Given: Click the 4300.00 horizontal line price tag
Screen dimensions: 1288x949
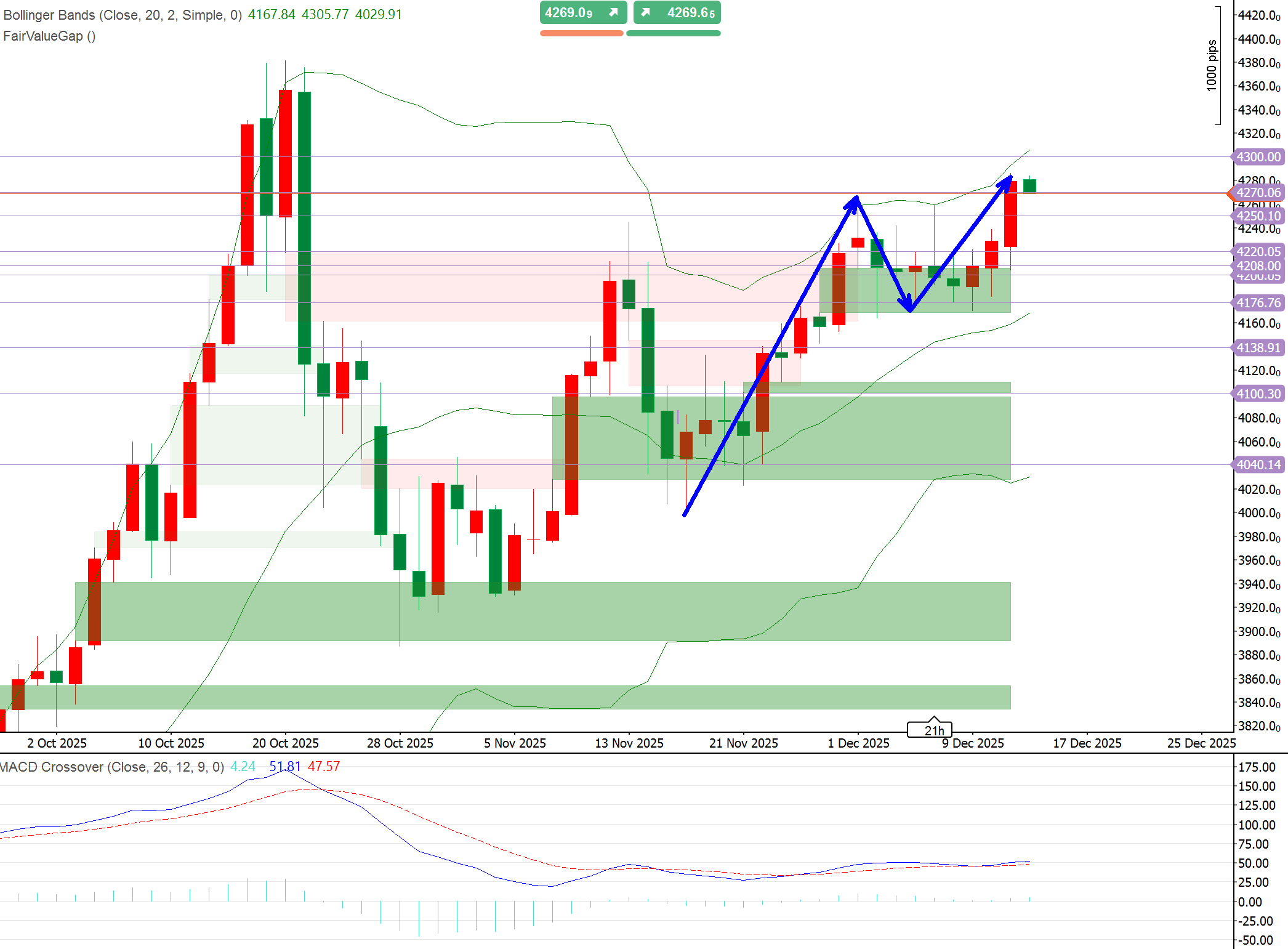Looking at the screenshot, I should (1258, 157).
